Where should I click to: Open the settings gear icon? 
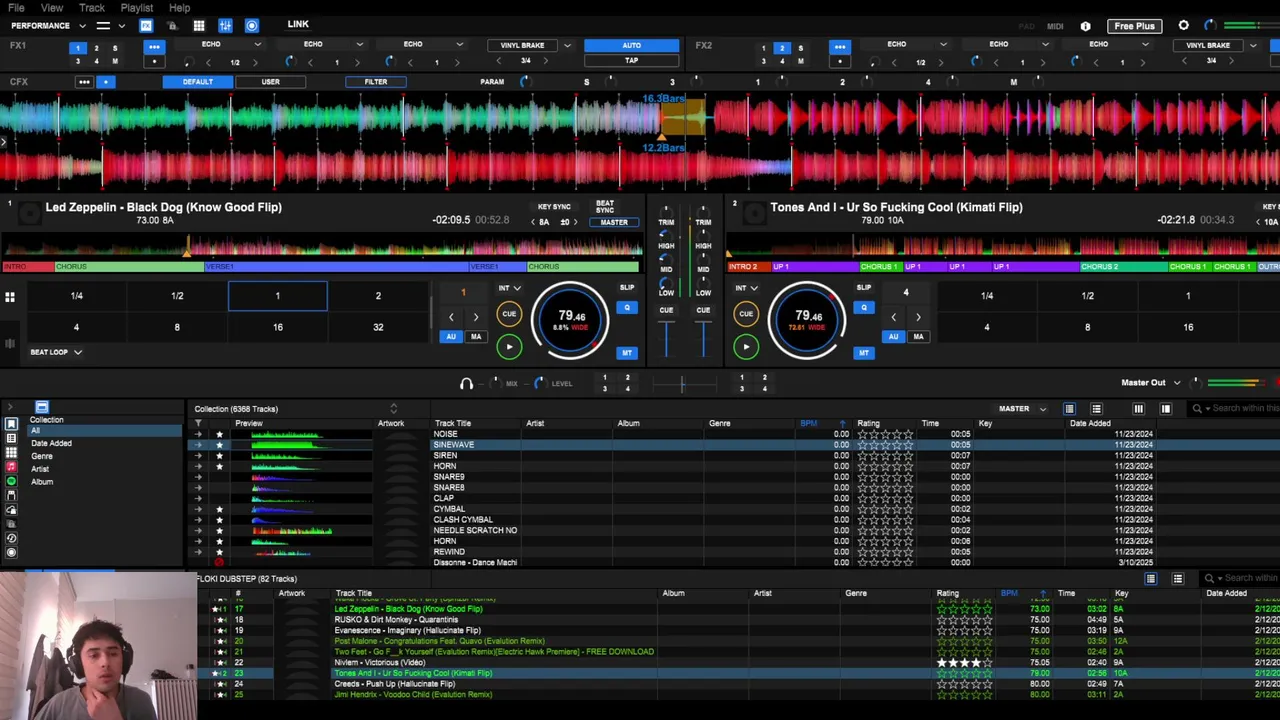point(1184,25)
